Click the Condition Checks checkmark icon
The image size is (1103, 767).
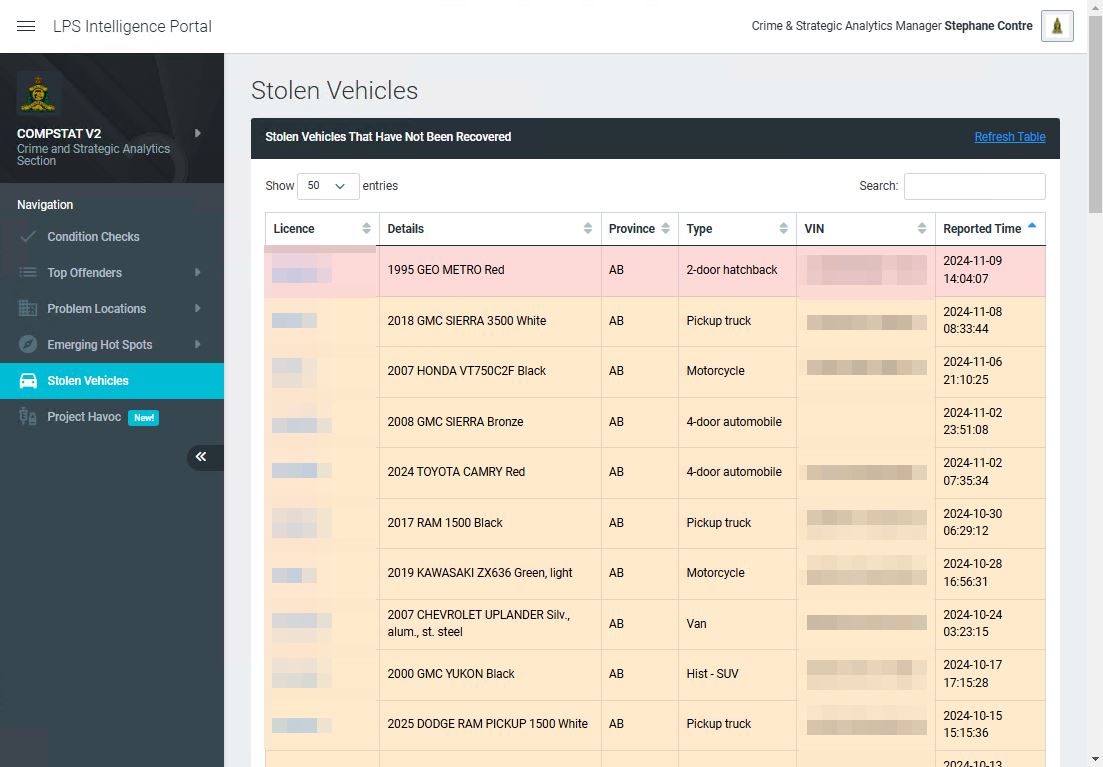tap(28, 237)
